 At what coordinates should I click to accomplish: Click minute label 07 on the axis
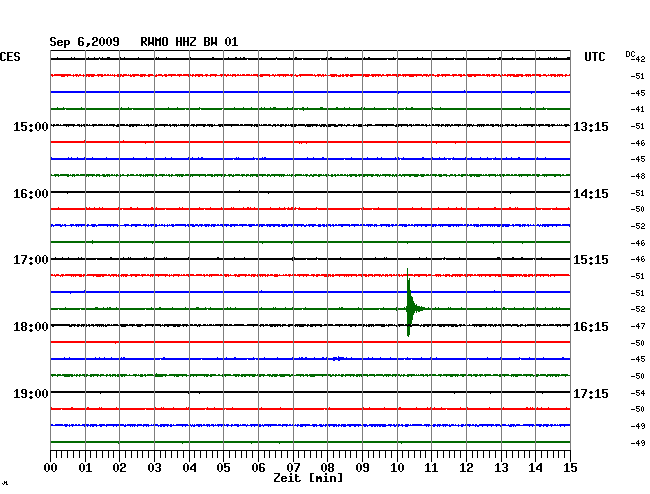pos(293,468)
